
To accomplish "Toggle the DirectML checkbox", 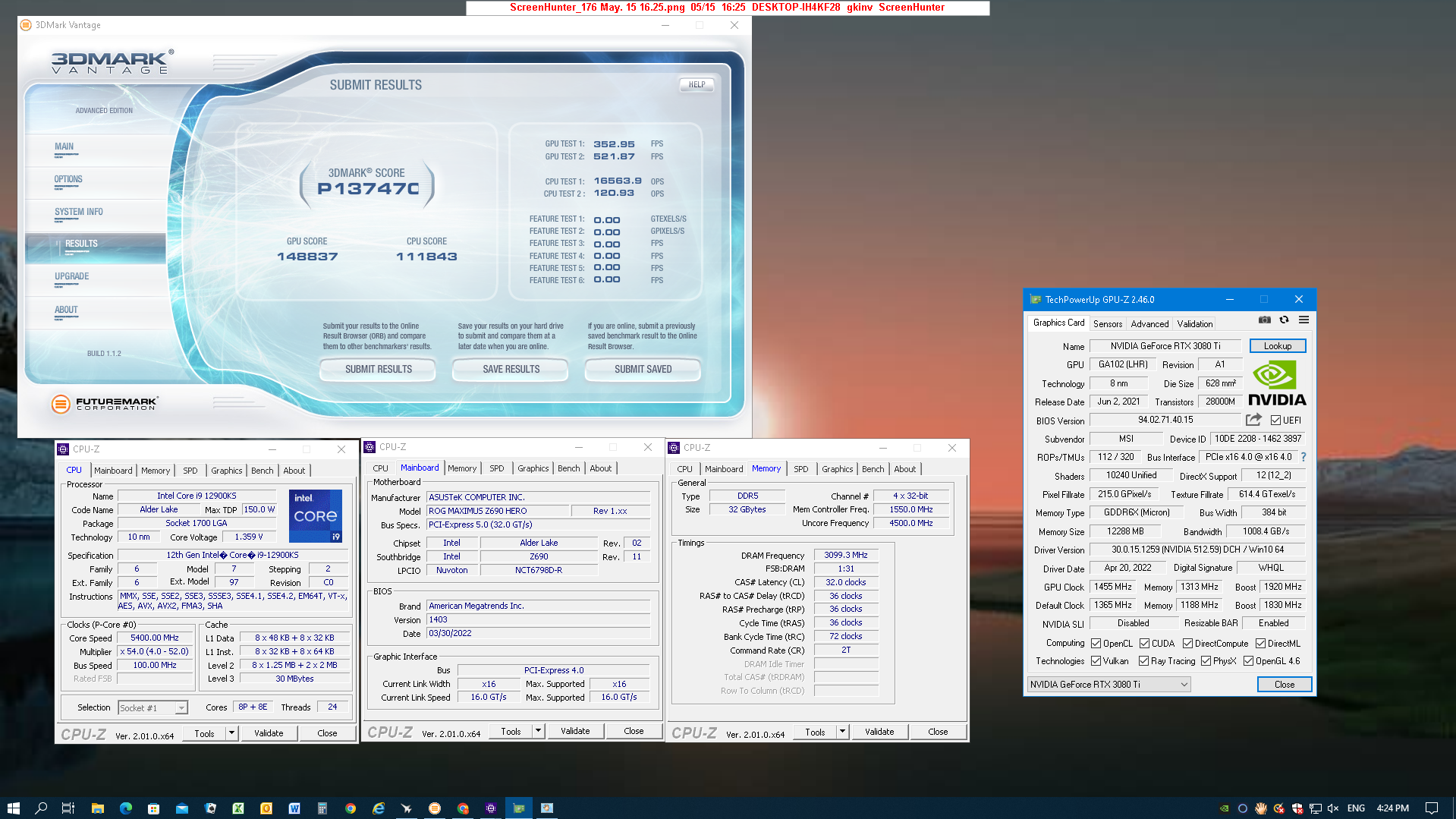I will [x=1260, y=643].
